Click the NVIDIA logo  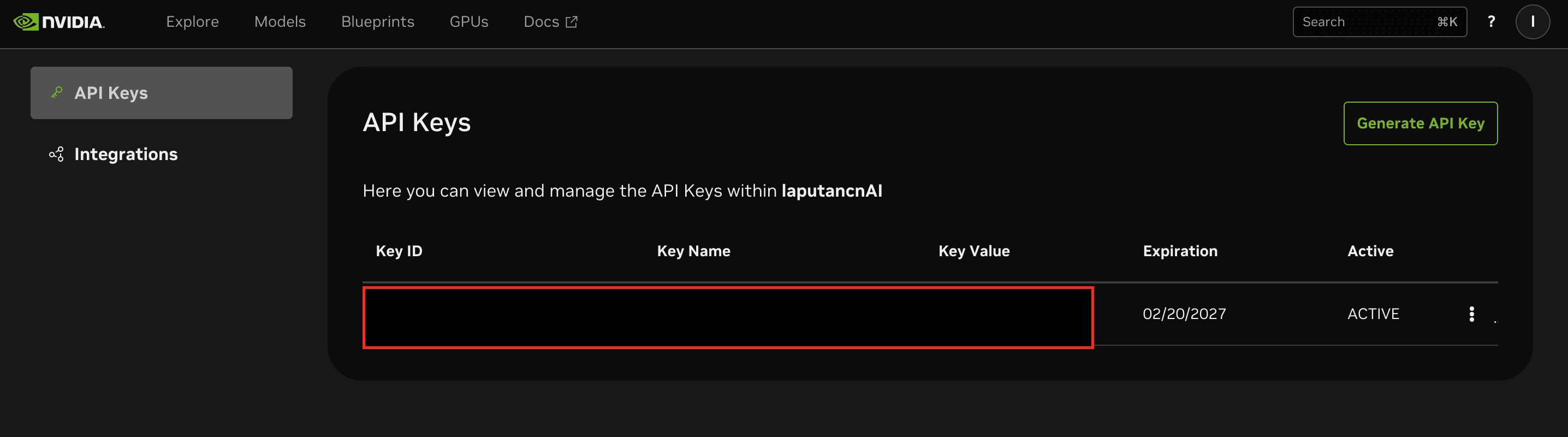(61, 21)
